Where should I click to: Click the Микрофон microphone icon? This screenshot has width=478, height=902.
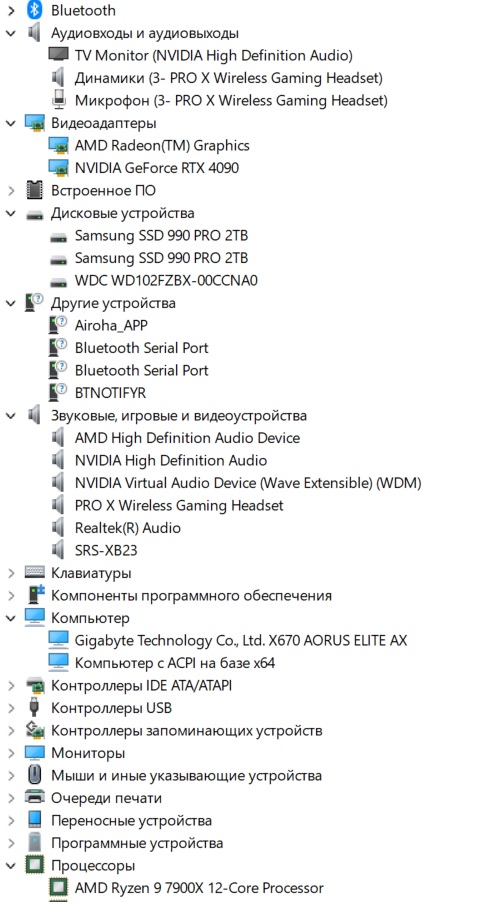click(58, 100)
